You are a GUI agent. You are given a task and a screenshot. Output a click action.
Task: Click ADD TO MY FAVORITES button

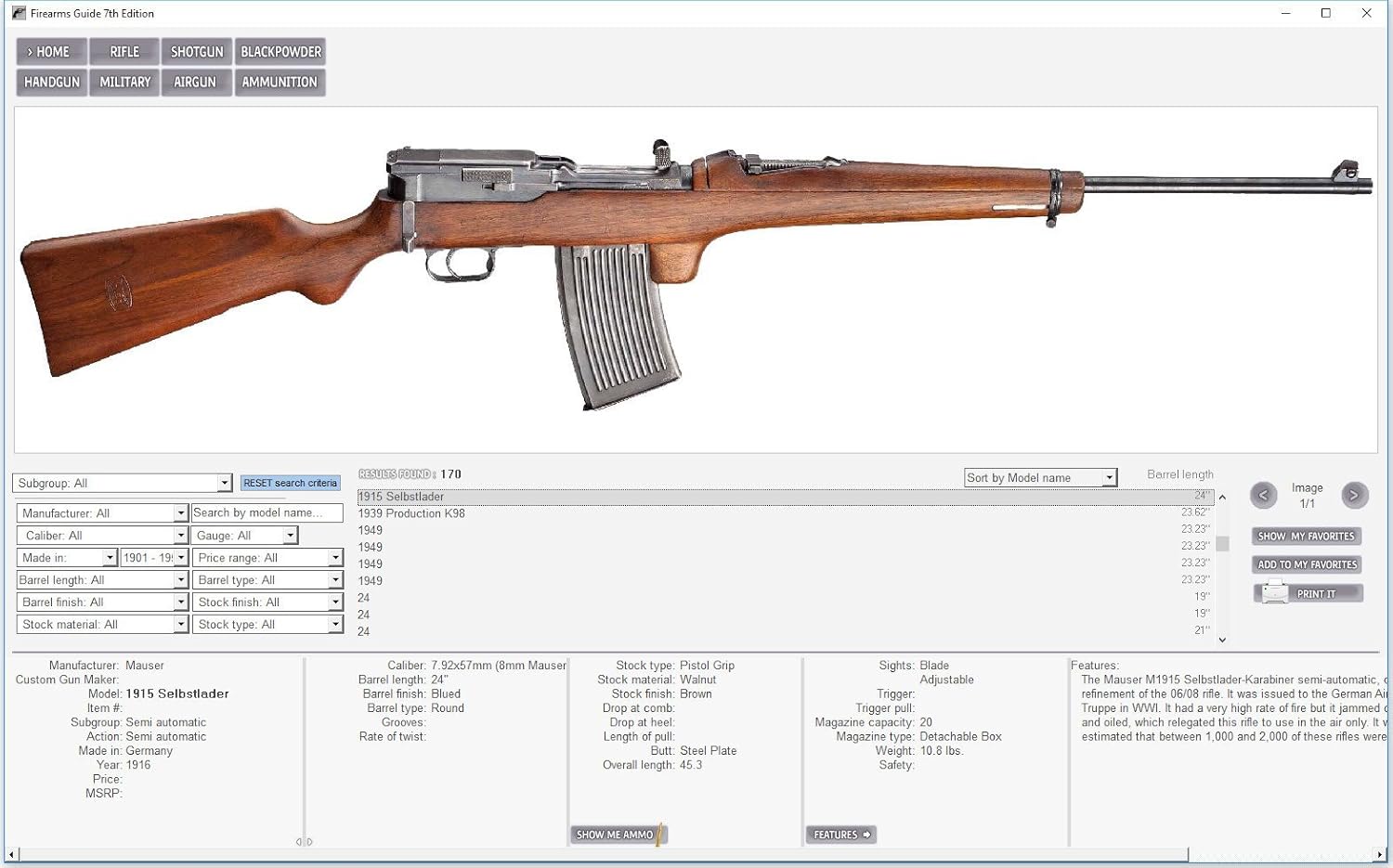[1307, 564]
